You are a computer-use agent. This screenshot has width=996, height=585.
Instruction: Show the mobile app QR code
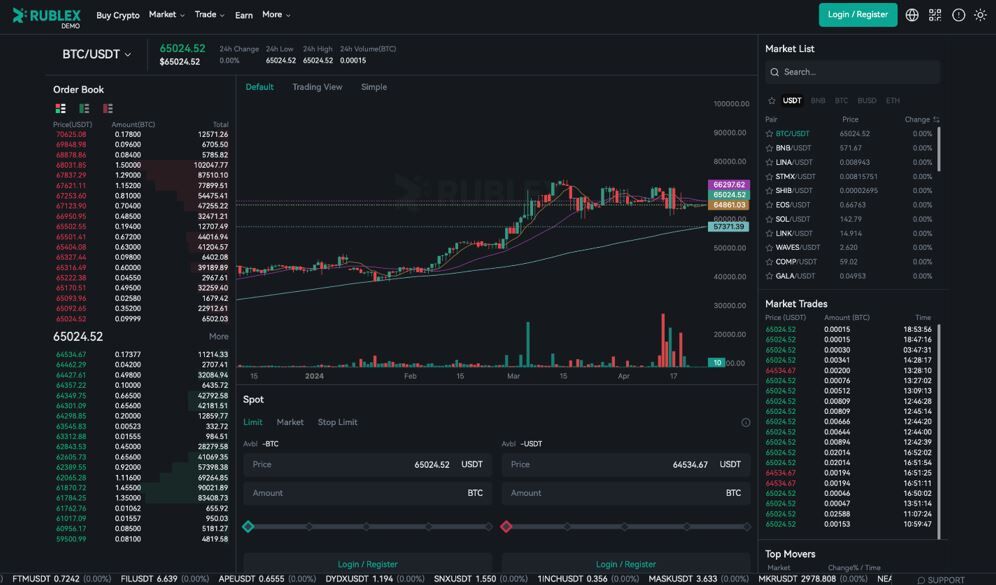pyautogui.click(x=936, y=14)
